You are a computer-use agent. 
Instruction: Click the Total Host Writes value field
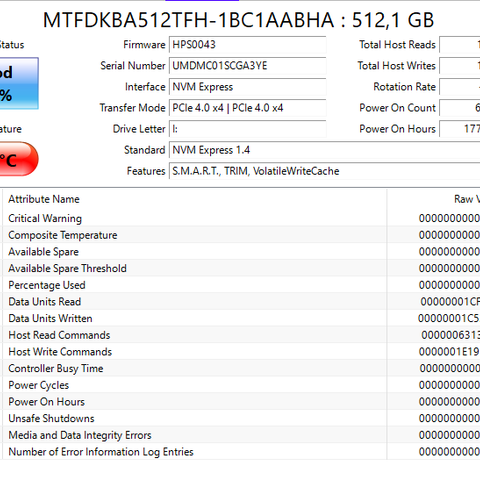coord(460,66)
